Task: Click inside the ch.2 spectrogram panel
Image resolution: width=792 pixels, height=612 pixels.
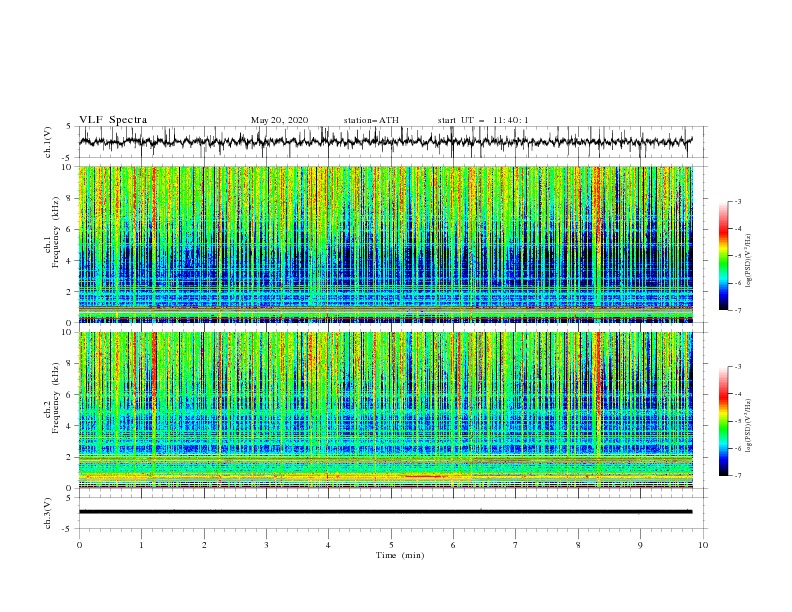Action: [x=385, y=410]
